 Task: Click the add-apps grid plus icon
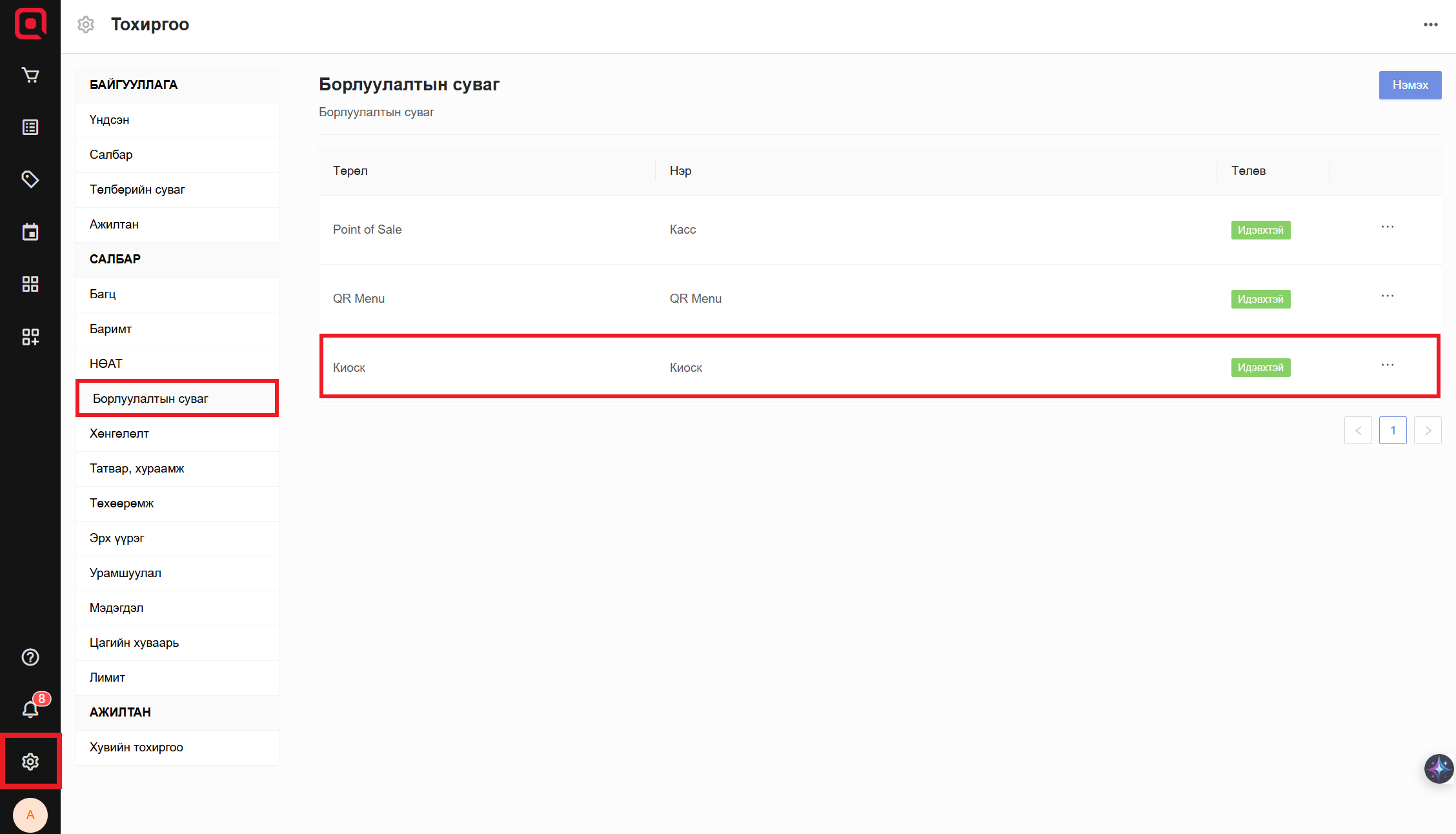(30, 336)
